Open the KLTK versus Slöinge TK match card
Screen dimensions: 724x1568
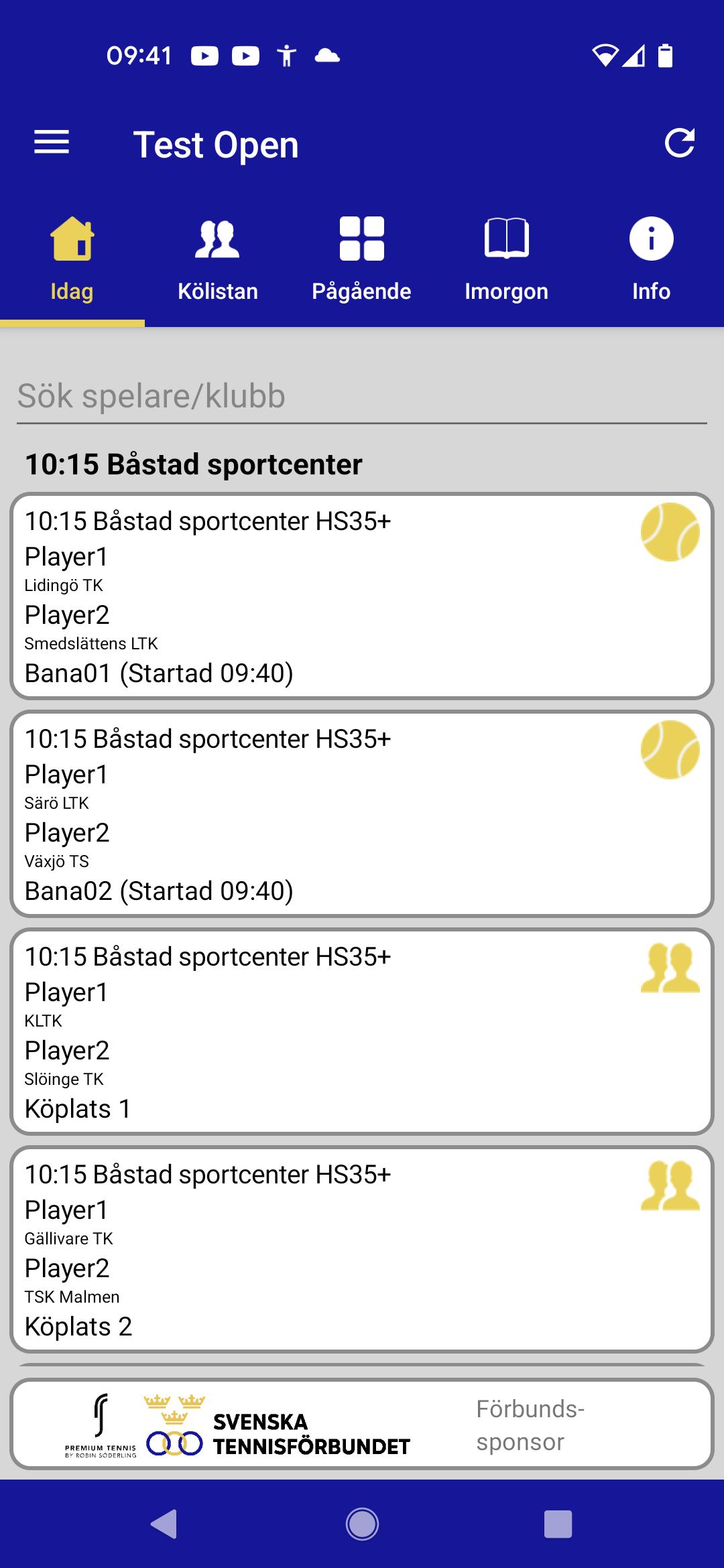coord(362,1032)
